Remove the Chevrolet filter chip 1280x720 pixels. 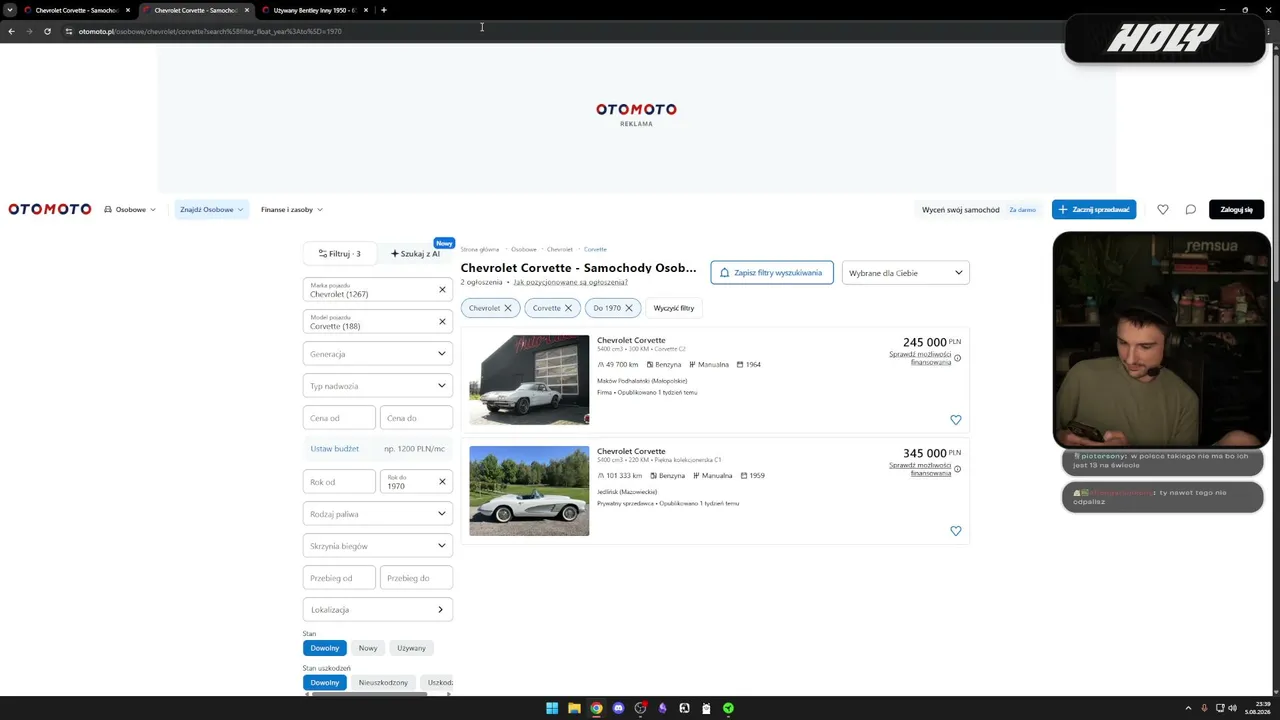point(508,308)
